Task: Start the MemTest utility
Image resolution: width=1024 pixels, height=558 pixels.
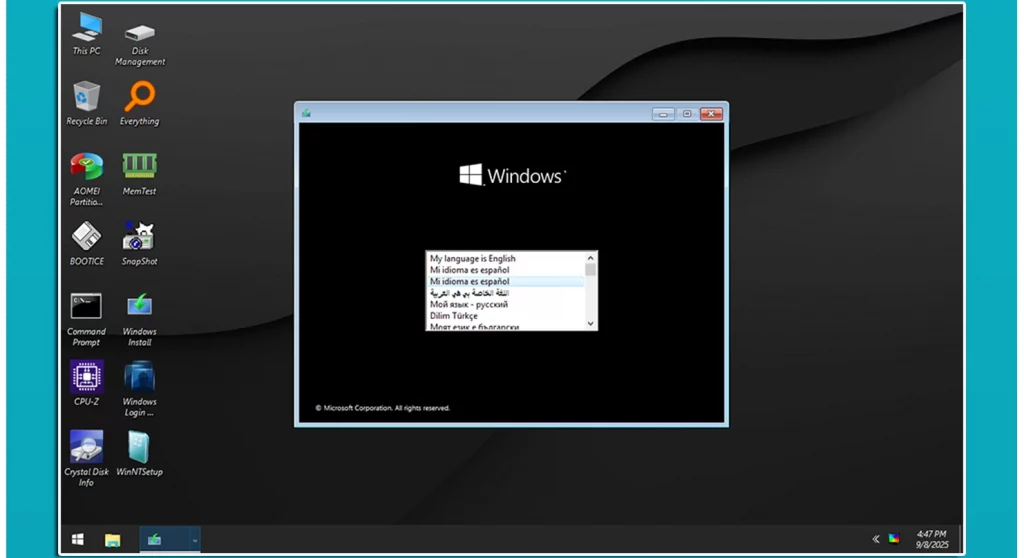Action: [x=139, y=166]
